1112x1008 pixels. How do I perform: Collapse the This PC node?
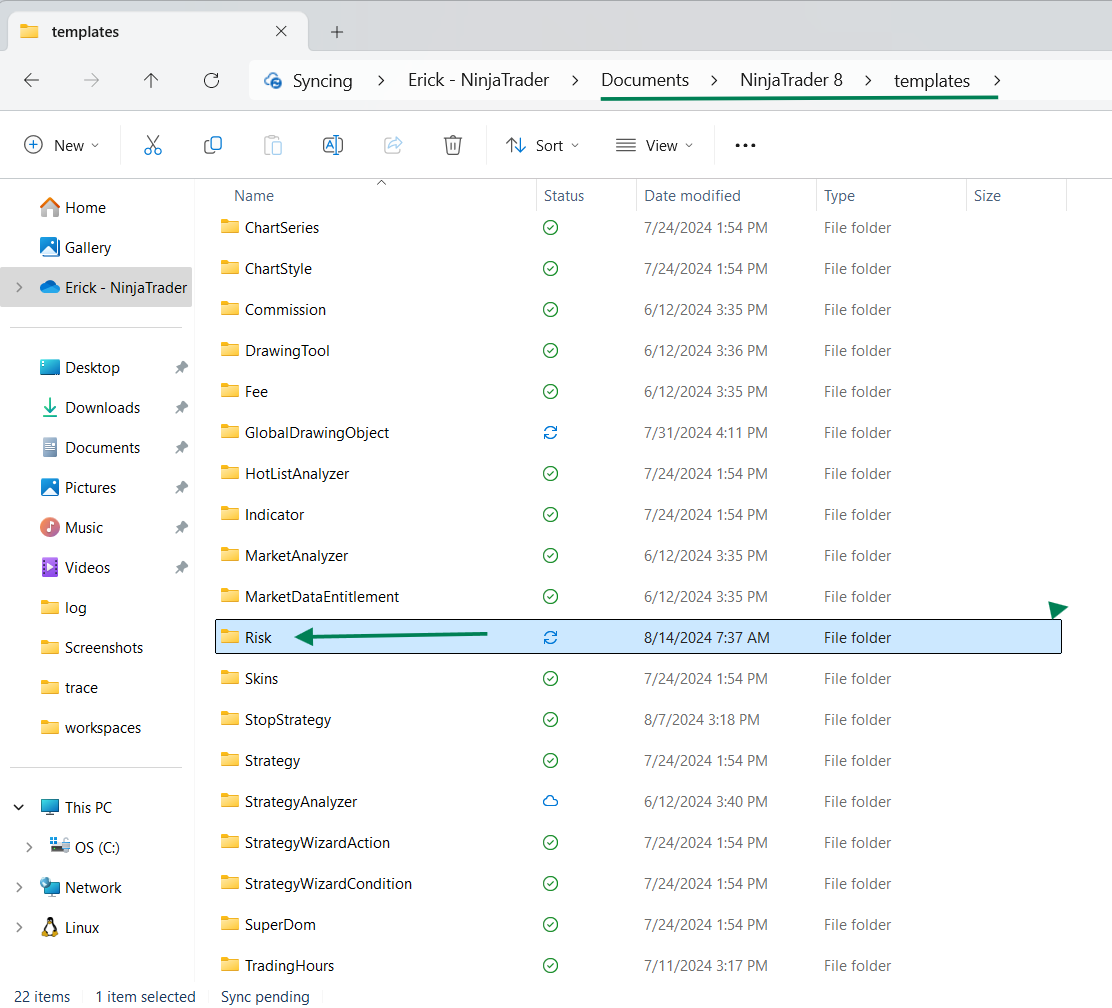19,807
